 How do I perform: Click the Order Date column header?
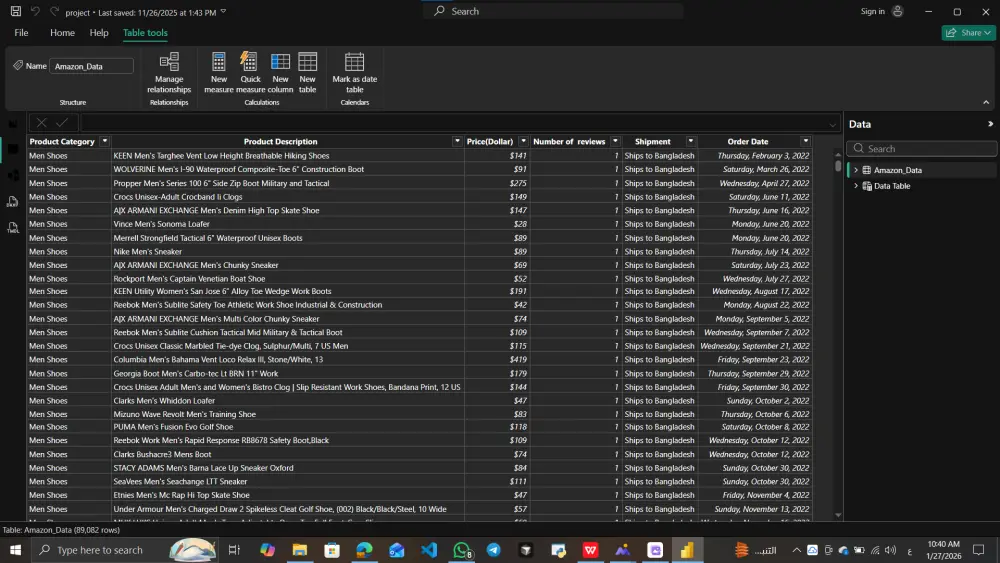coord(747,142)
